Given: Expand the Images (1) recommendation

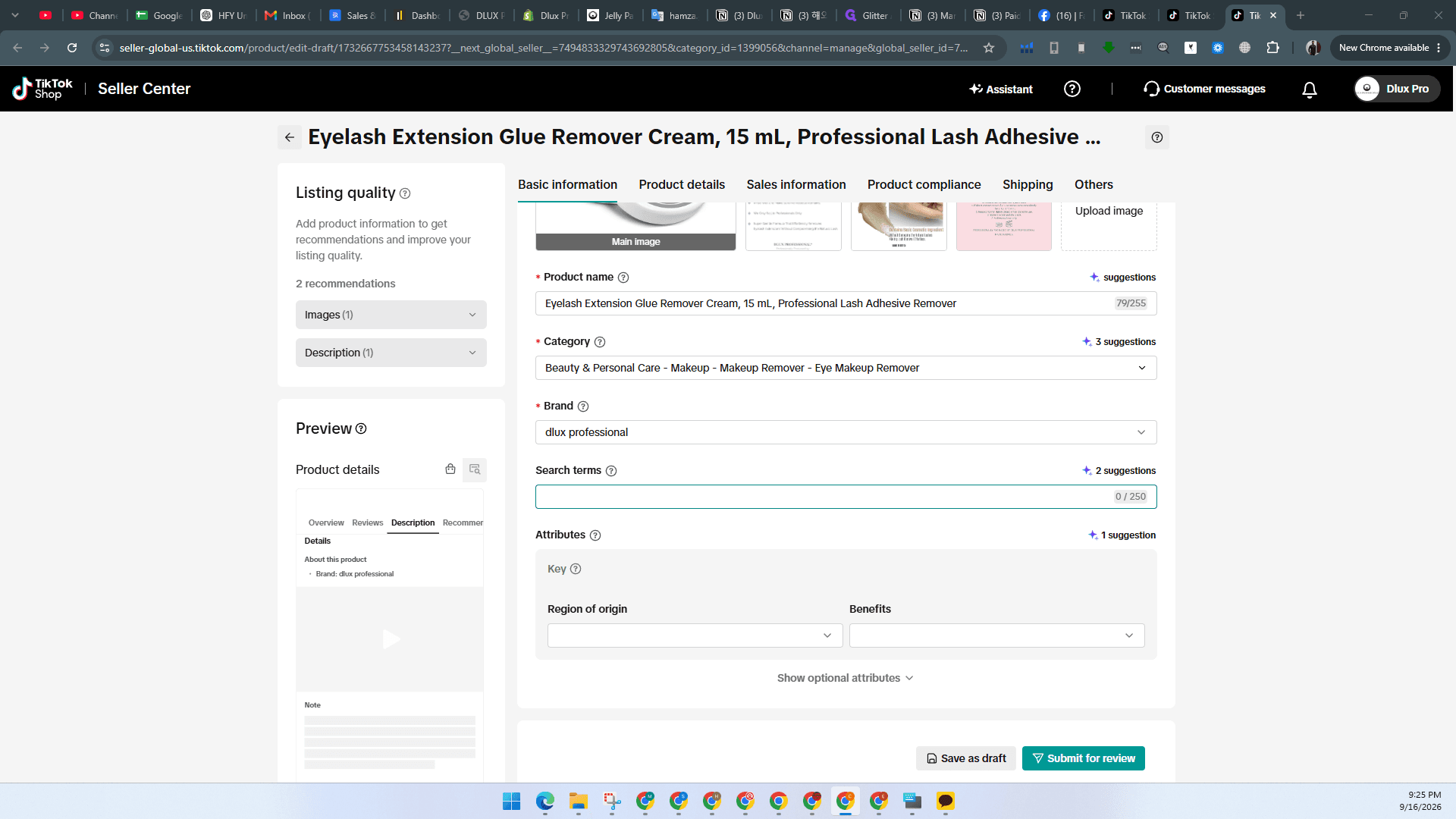Looking at the screenshot, I should coord(391,315).
